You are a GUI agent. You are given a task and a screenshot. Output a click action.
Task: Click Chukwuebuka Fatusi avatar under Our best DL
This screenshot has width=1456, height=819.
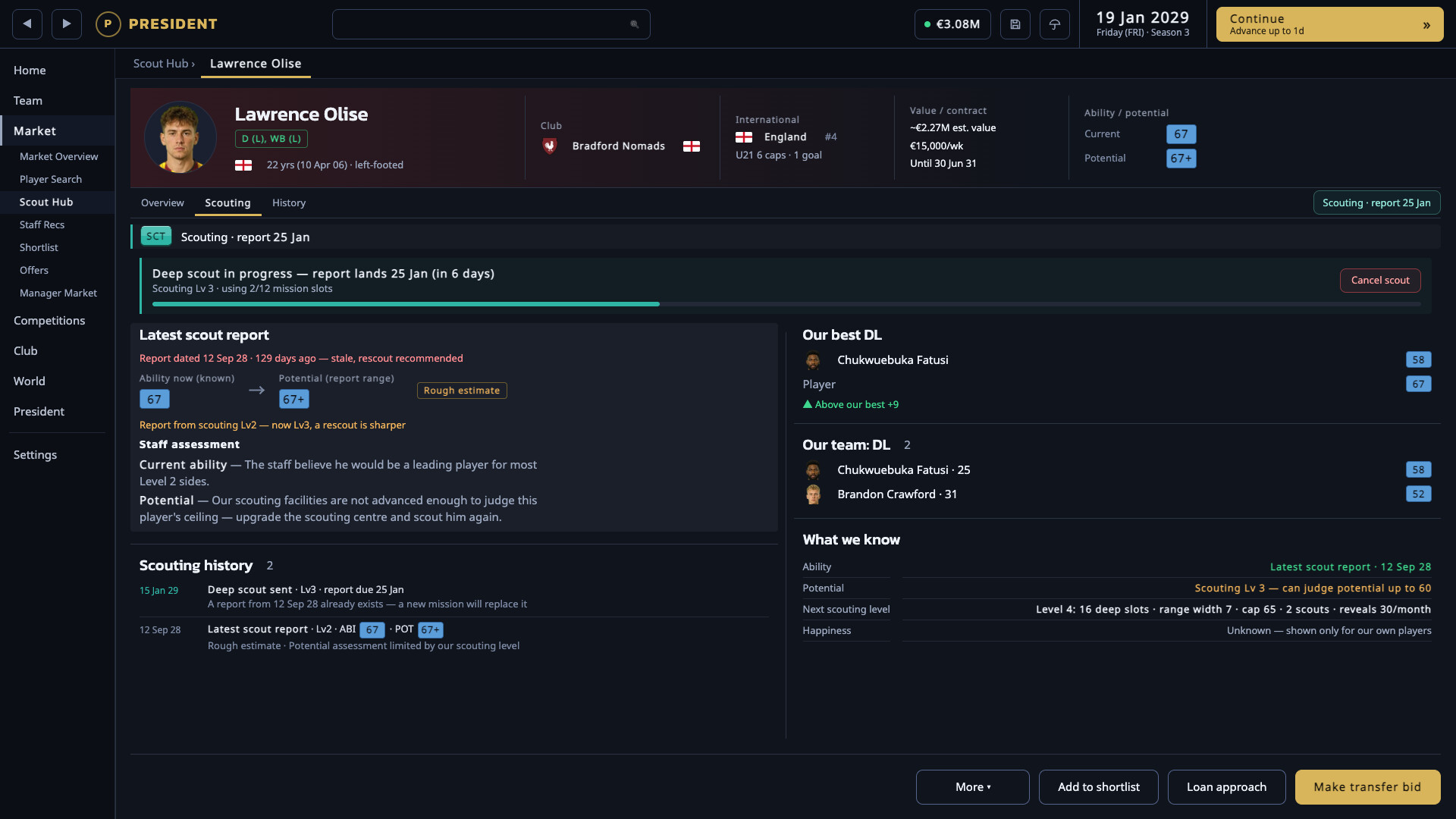click(813, 360)
